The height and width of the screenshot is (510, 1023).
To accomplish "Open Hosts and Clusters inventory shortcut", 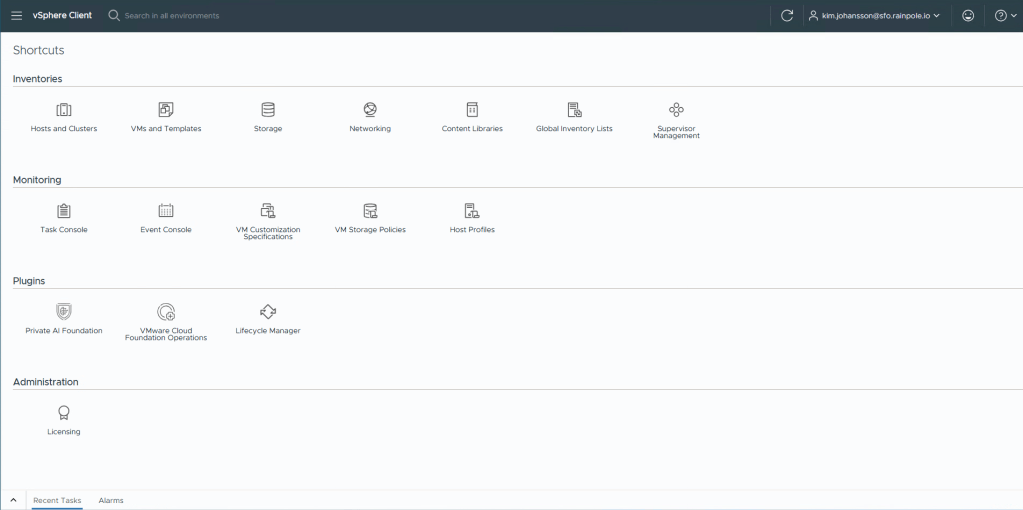I will click(64, 110).
